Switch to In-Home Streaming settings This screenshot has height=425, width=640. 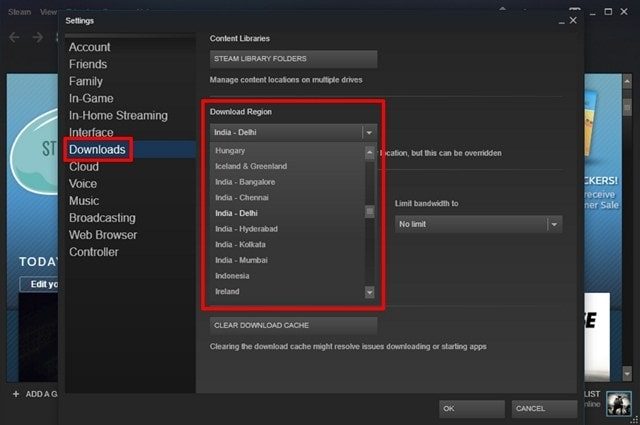(118, 116)
